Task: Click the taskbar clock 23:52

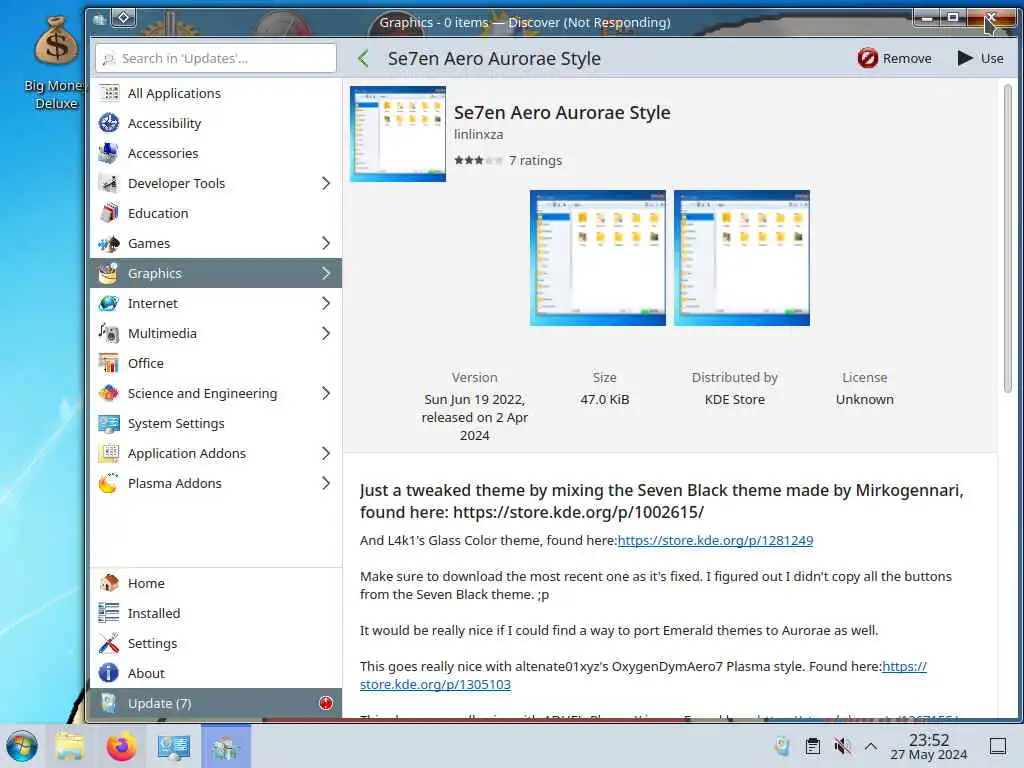Action: pos(929,740)
